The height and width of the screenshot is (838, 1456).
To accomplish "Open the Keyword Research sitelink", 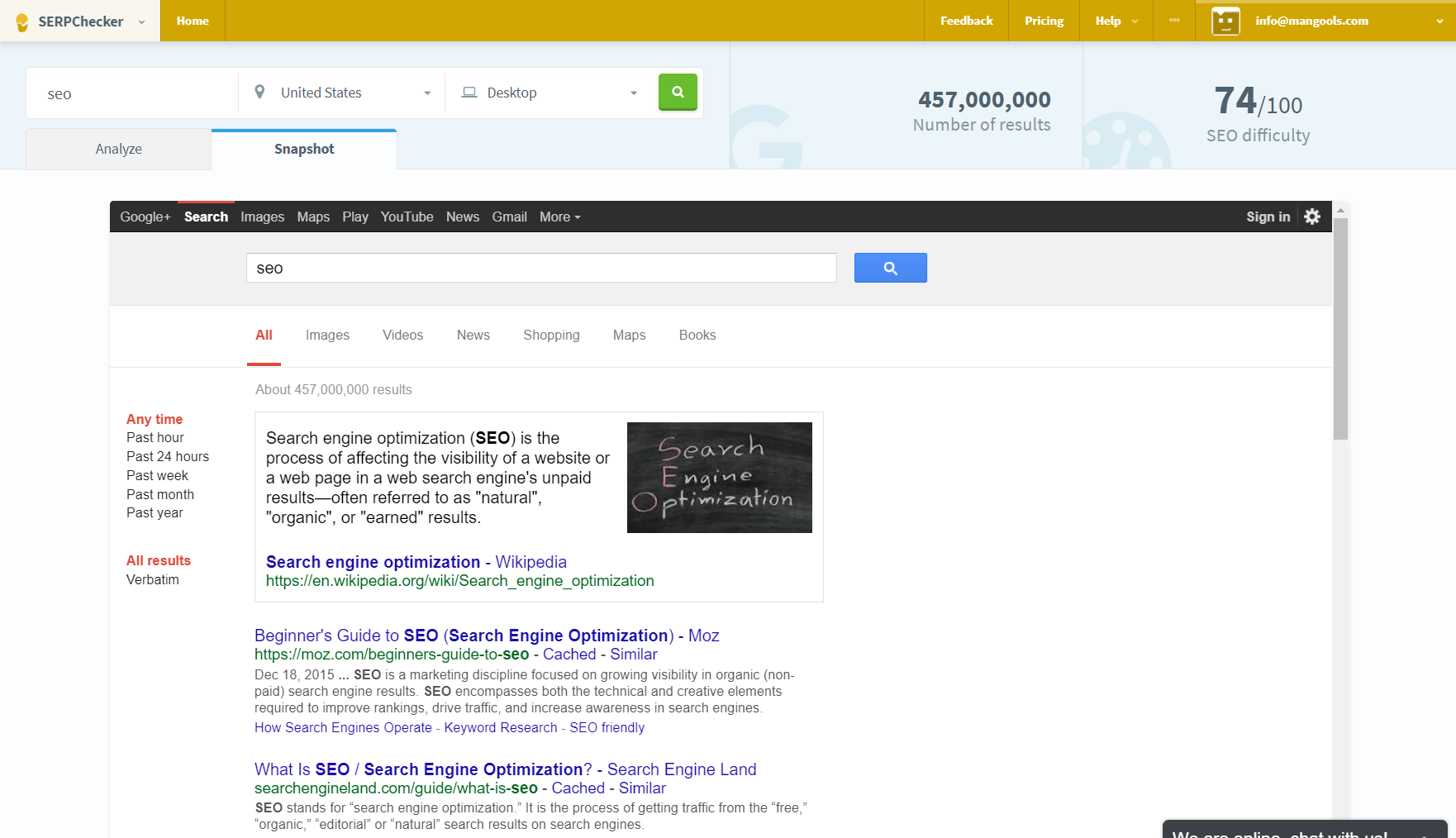I will [x=501, y=727].
